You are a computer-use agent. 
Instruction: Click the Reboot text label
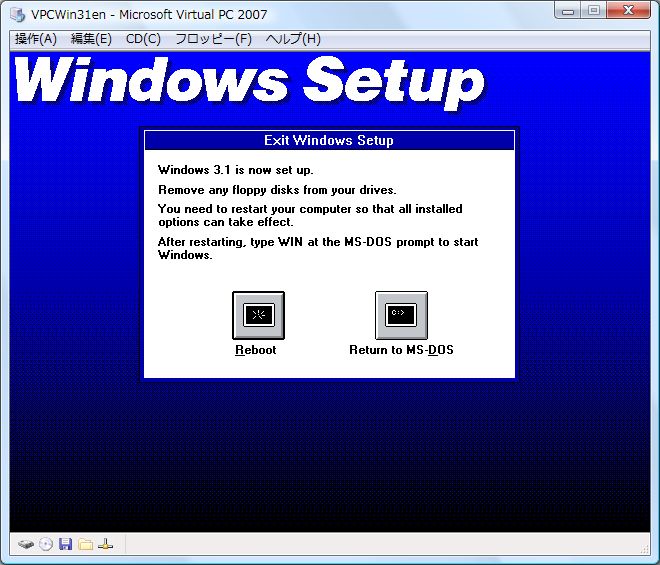pos(256,350)
